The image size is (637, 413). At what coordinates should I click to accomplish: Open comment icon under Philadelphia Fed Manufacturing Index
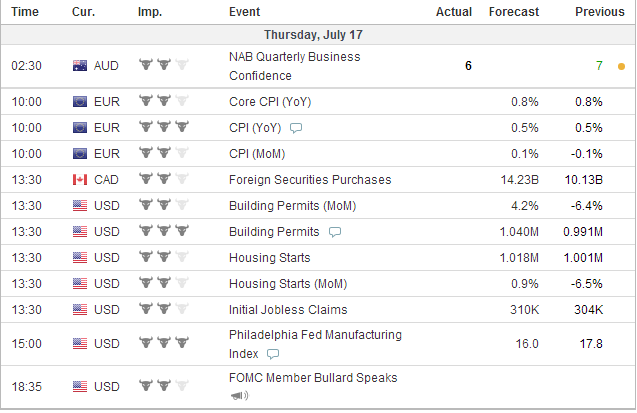point(273,354)
